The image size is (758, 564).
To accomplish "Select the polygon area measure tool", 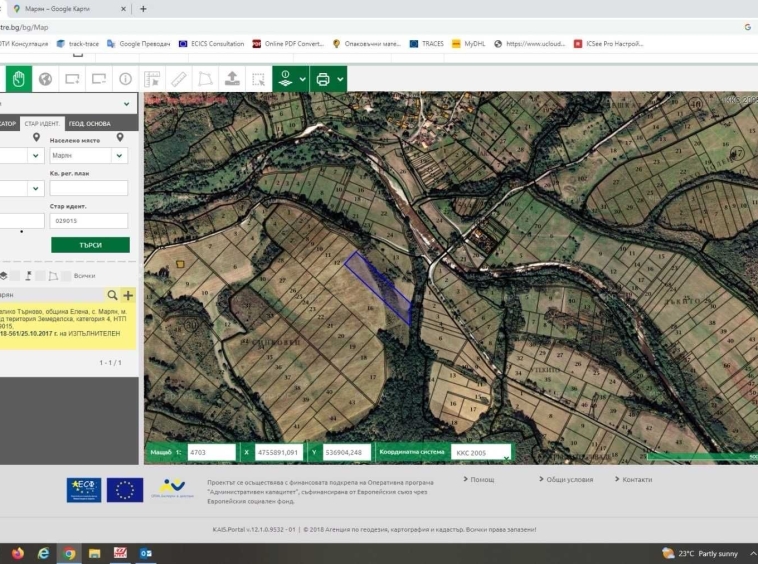I will [206, 79].
